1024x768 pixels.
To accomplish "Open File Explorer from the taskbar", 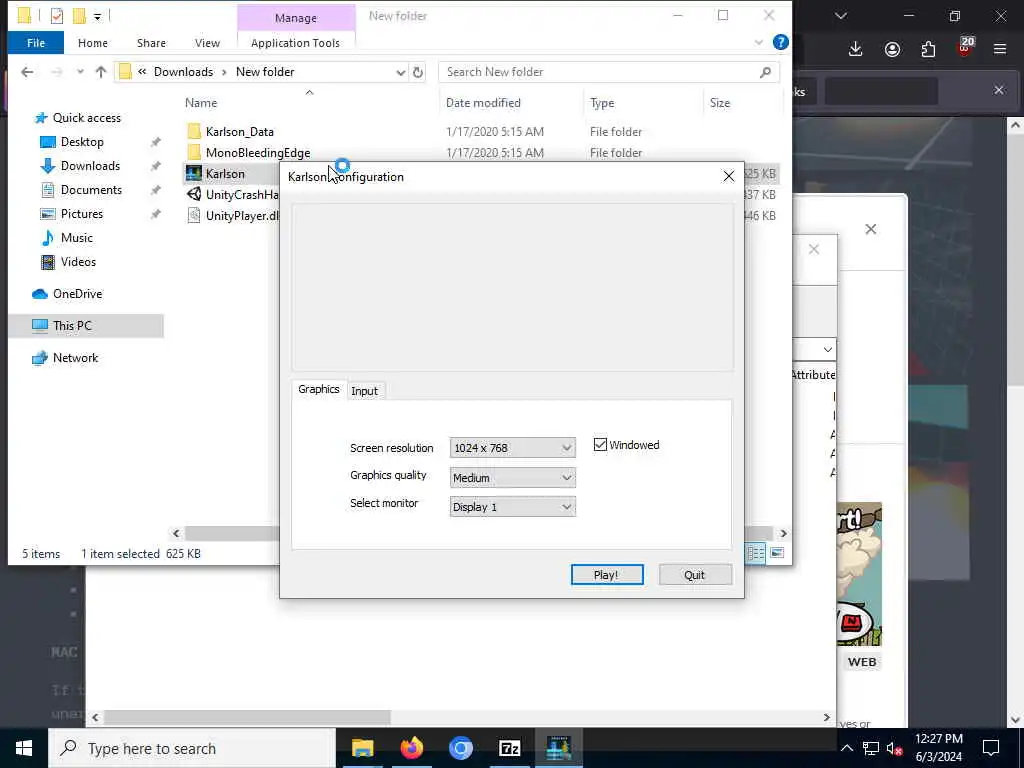I will [x=362, y=748].
